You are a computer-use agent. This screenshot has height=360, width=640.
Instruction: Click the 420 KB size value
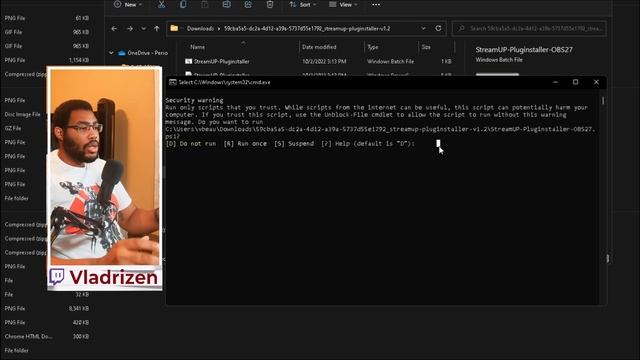[x=81, y=322]
